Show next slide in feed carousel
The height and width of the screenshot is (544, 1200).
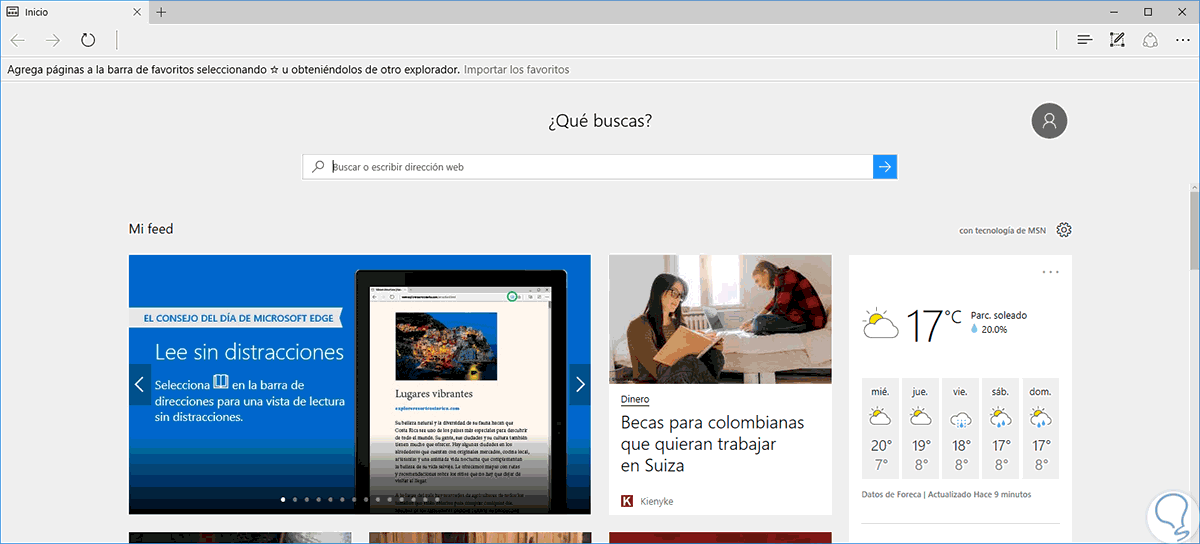coord(580,385)
